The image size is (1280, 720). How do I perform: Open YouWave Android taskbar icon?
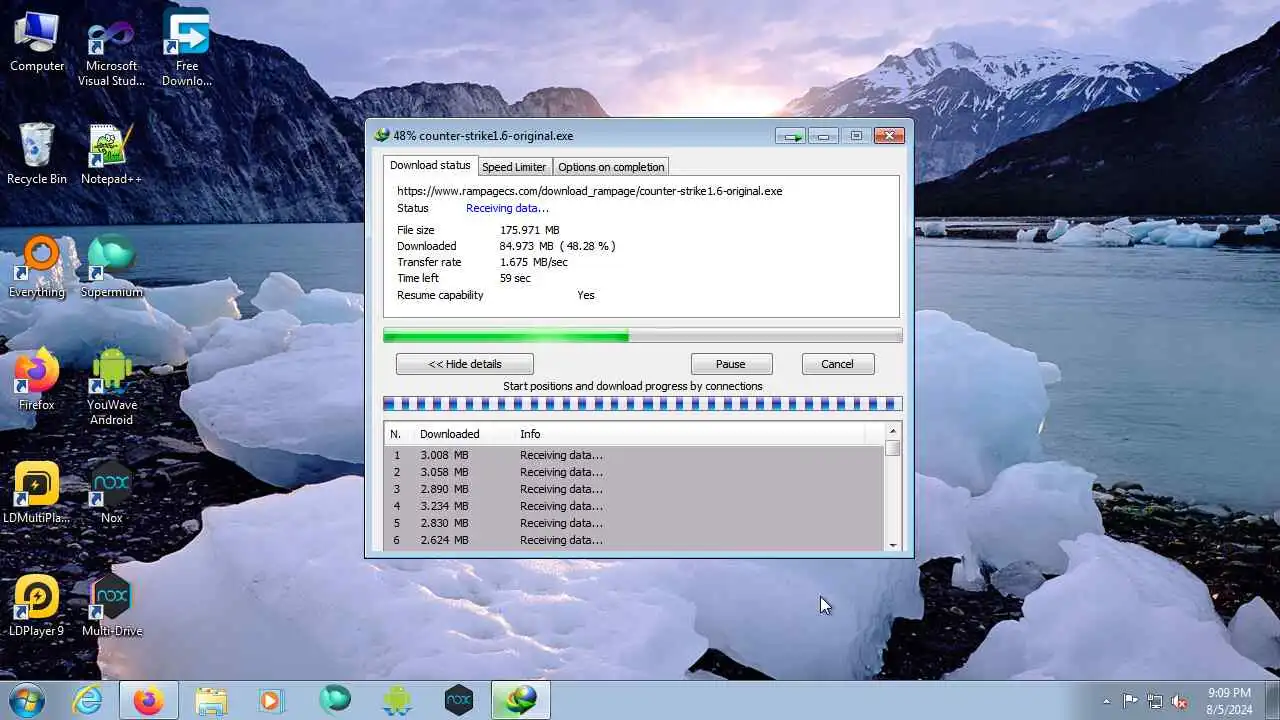tap(396, 700)
